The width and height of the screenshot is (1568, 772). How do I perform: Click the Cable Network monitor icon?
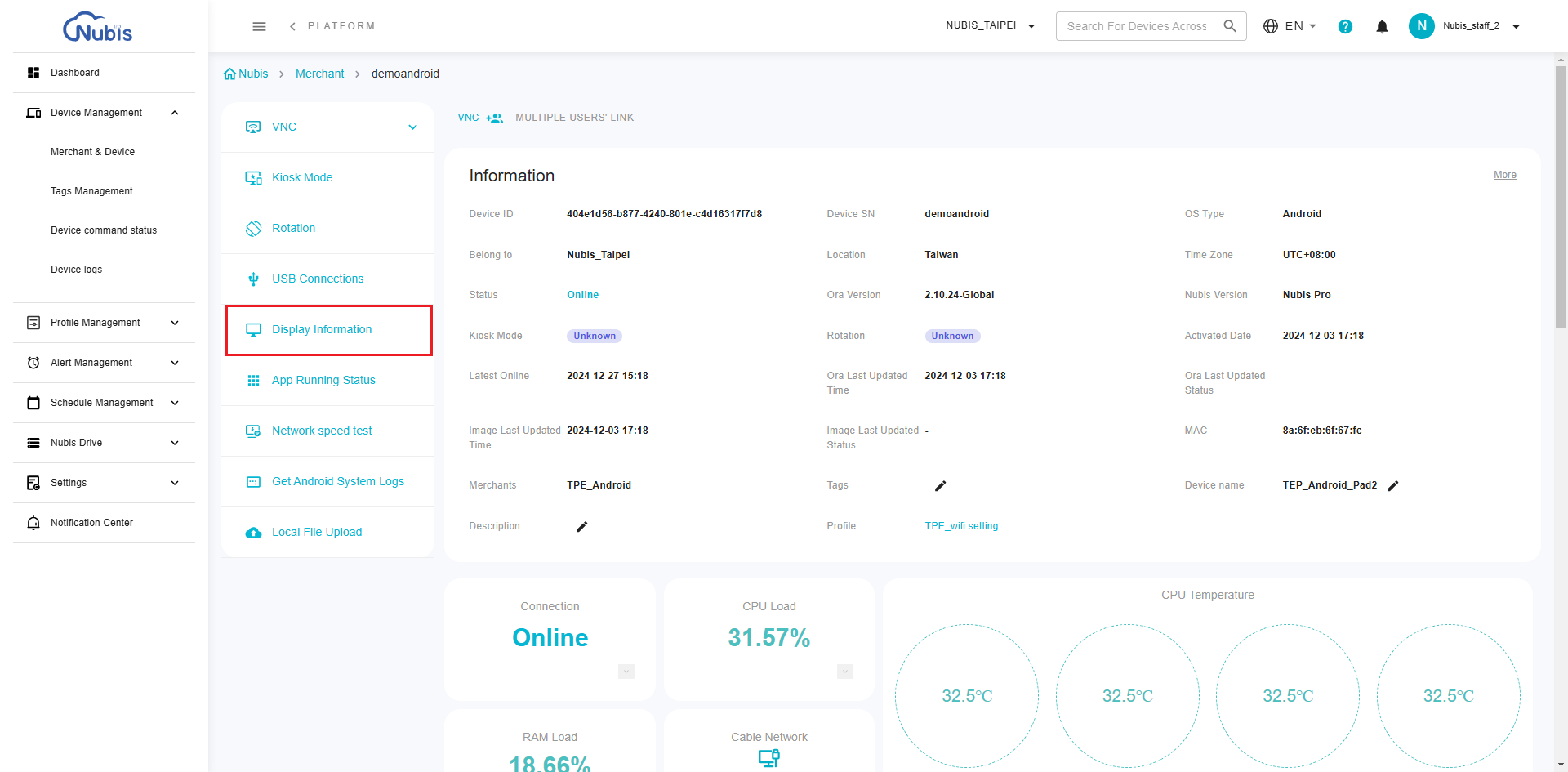click(x=768, y=758)
